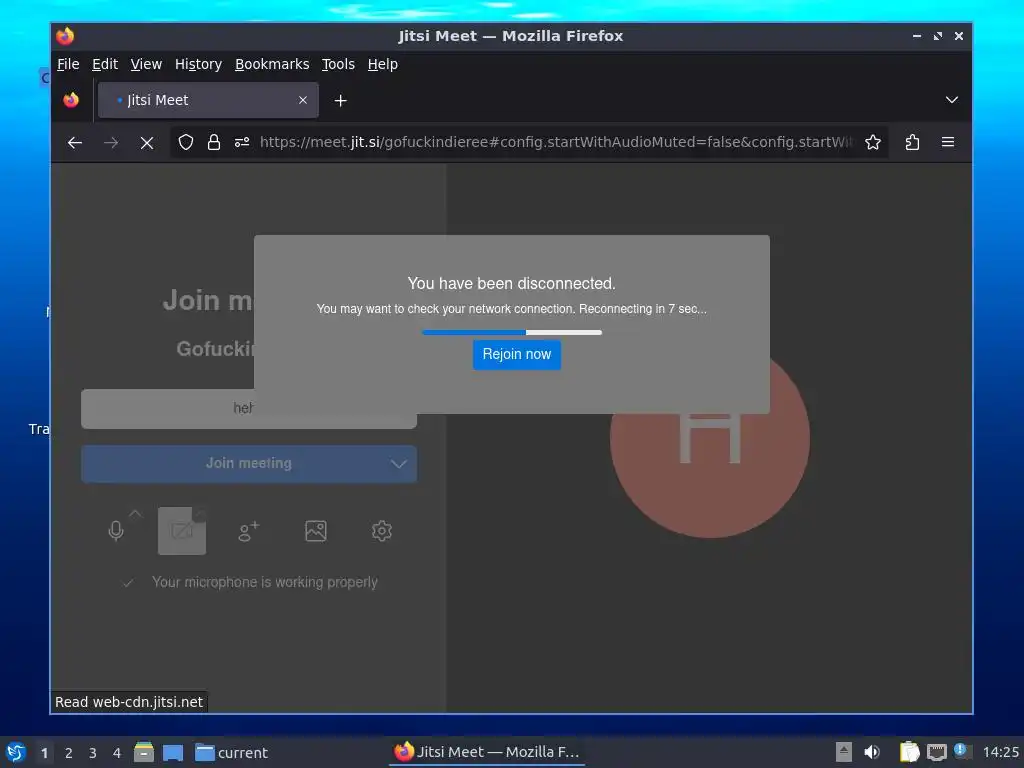Open the clipboard manager tray icon
This screenshot has height=768, width=1024.
pos(909,752)
